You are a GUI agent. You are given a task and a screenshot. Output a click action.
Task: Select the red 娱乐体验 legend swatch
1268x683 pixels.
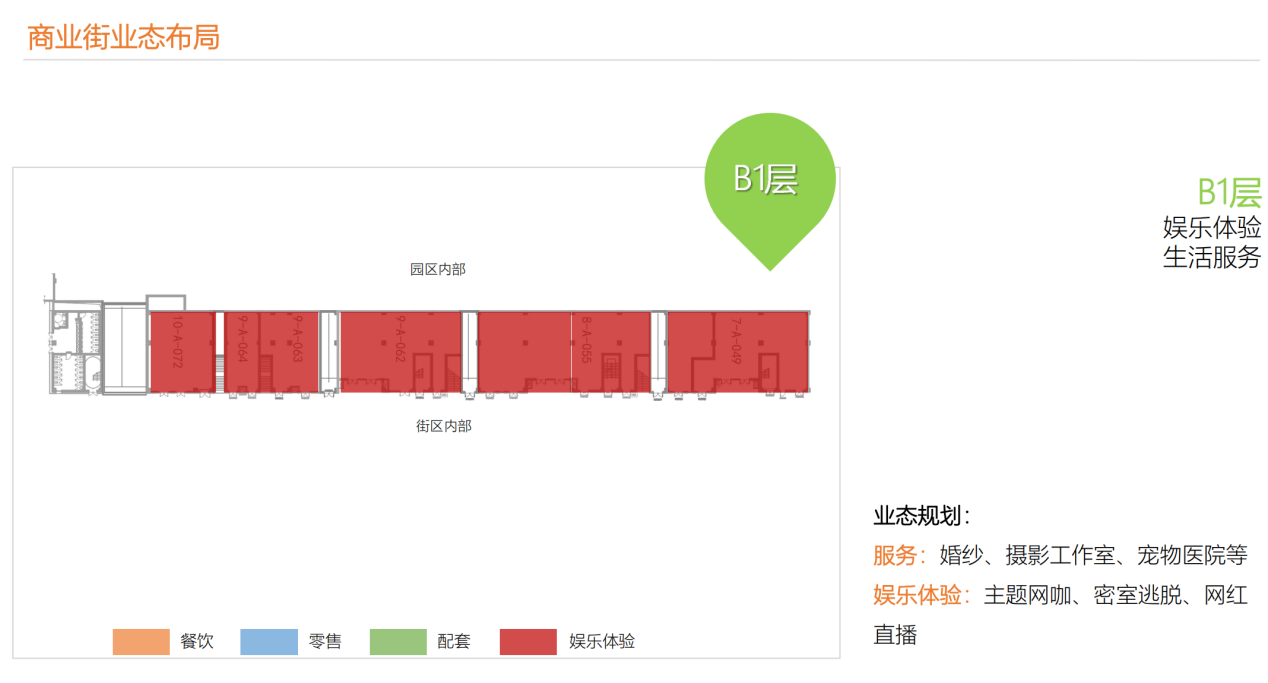tap(528, 642)
